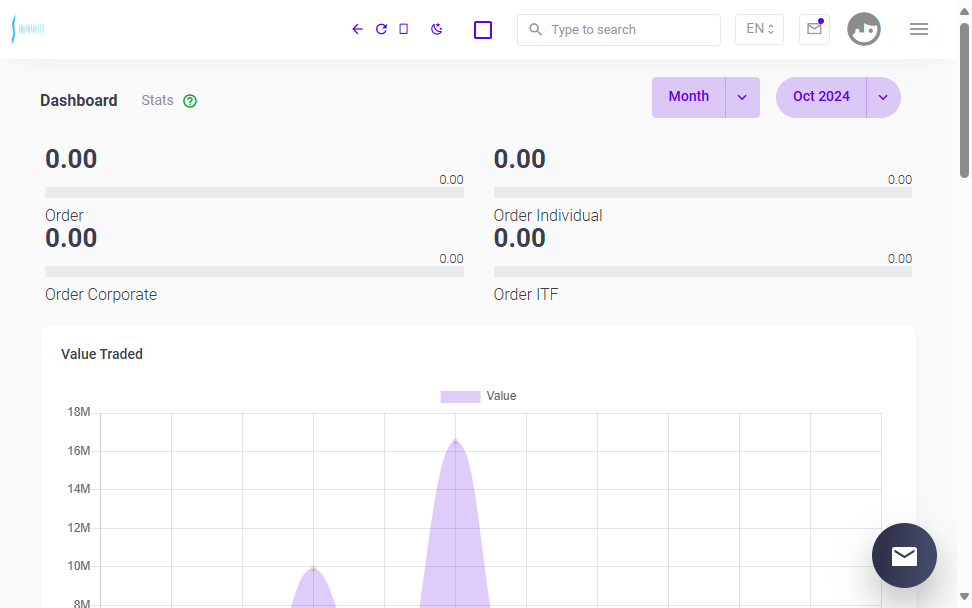This screenshot has width=972, height=608.
Task: Click the 16M peak data point
Action: coord(456,441)
